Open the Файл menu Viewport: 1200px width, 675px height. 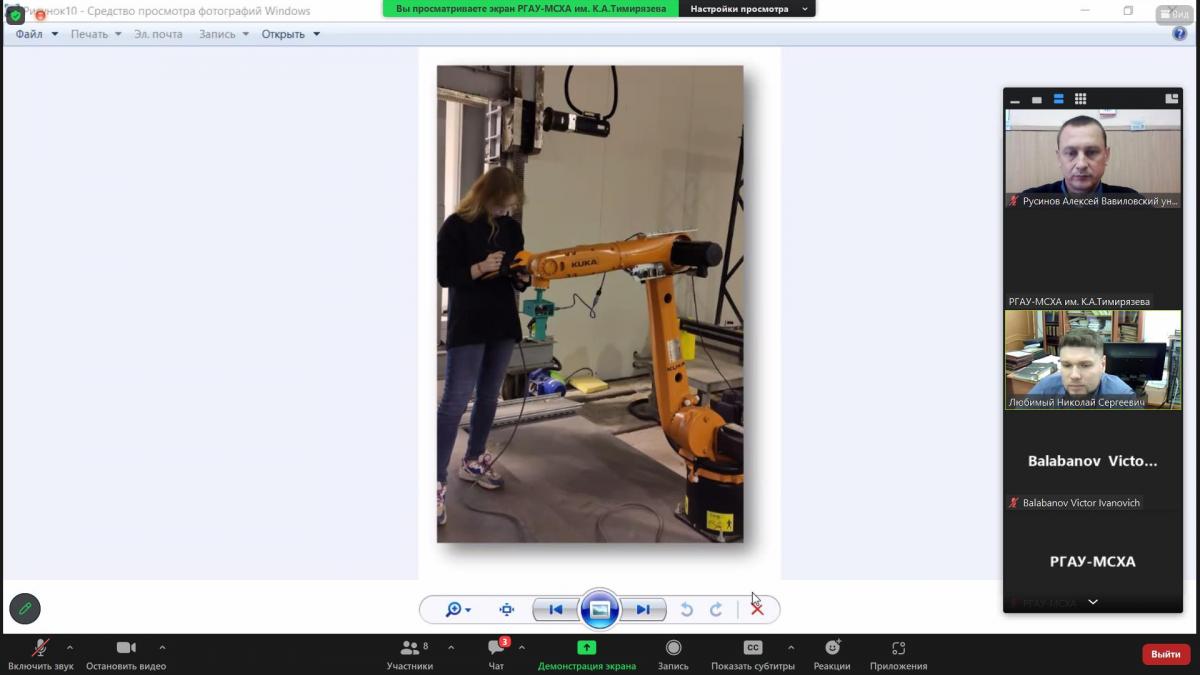tap(36, 34)
